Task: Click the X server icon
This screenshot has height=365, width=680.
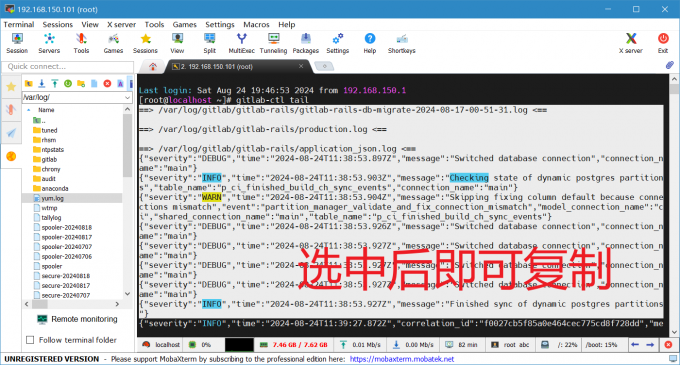Action: [x=631, y=43]
